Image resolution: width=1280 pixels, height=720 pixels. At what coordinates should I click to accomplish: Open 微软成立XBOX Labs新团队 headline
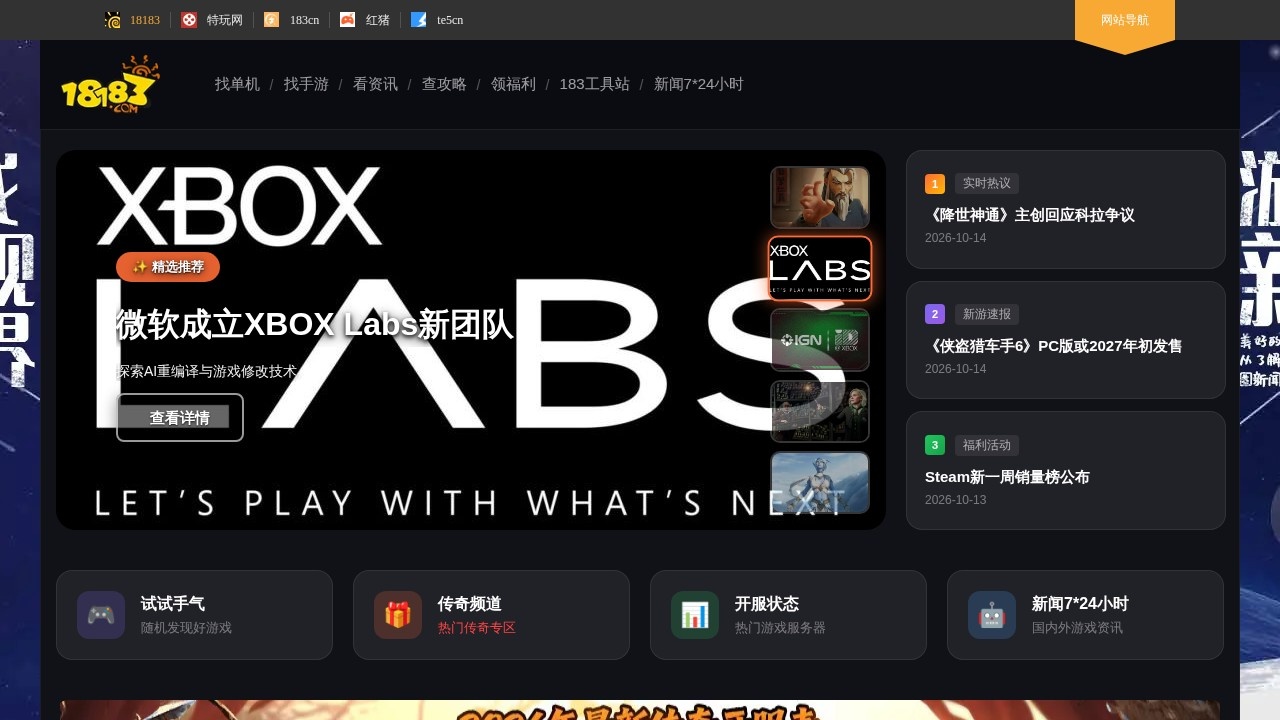[x=315, y=325]
